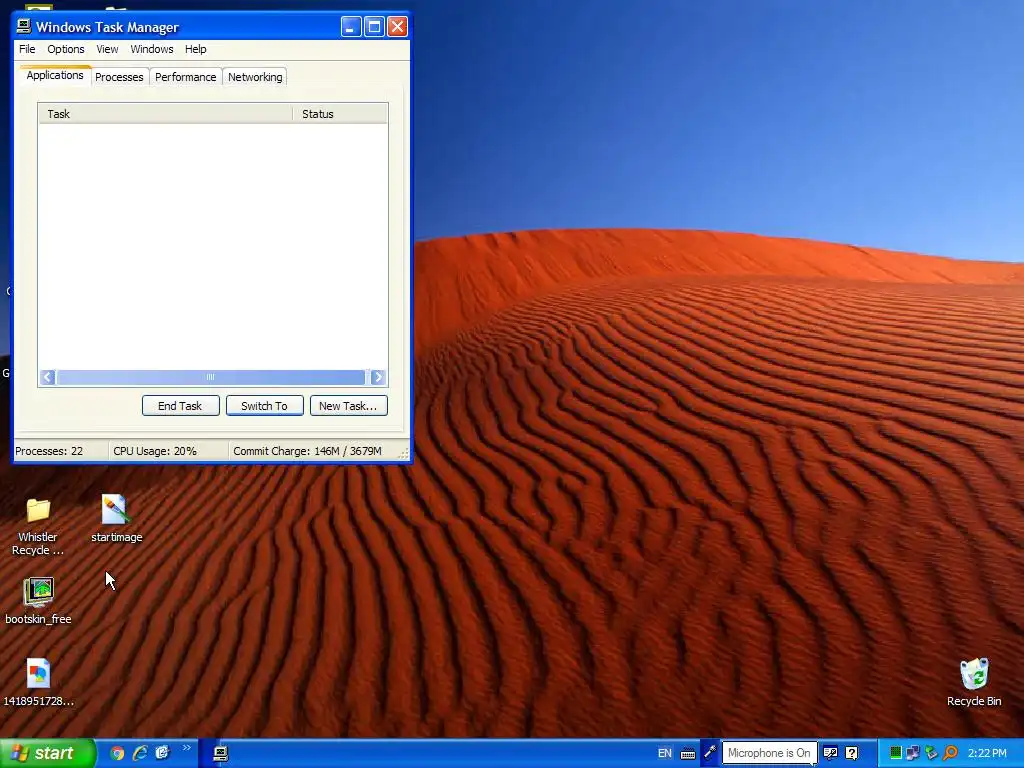Image resolution: width=1024 pixels, height=768 pixels.
Task: Open the Options menu
Action: click(x=65, y=49)
